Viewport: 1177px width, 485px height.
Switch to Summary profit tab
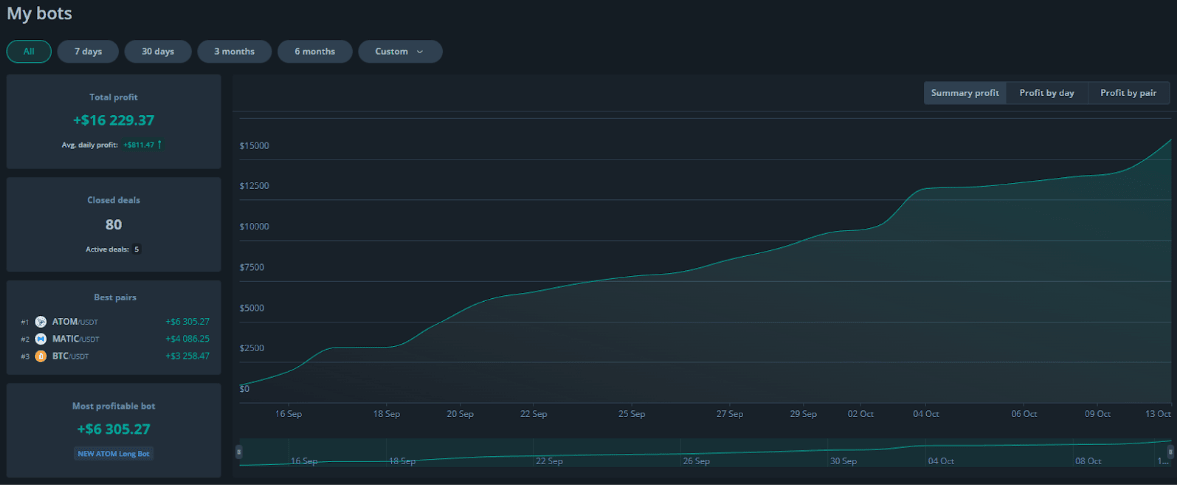(x=965, y=93)
